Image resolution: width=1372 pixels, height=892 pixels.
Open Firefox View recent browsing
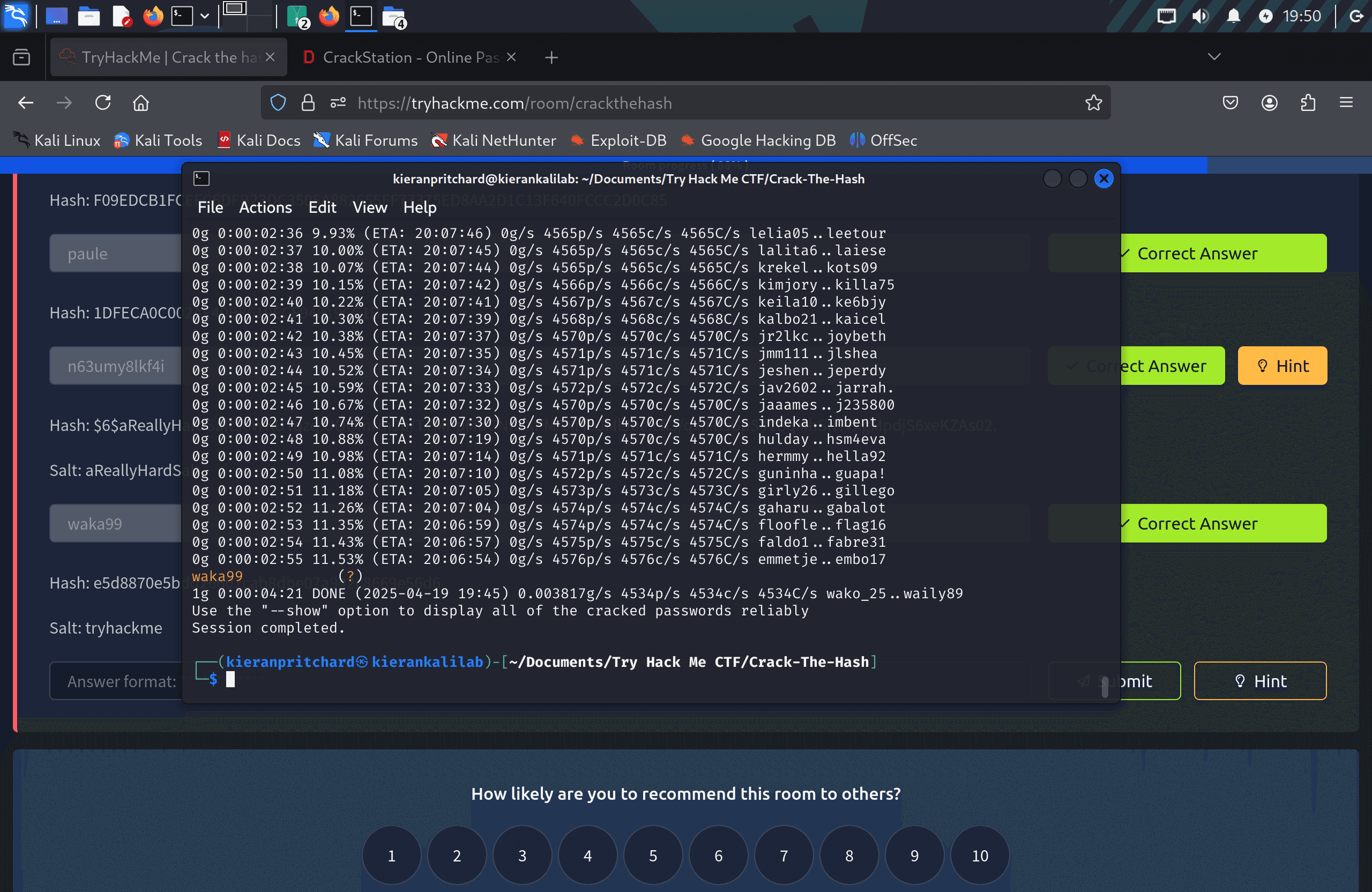point(21,57)
